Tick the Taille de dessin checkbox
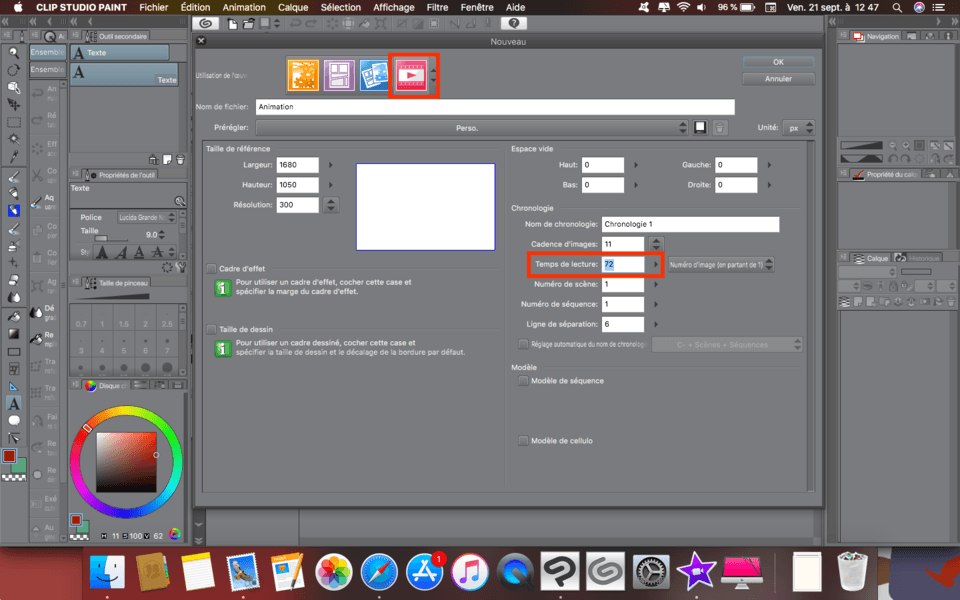 click(x=211, y=329)
